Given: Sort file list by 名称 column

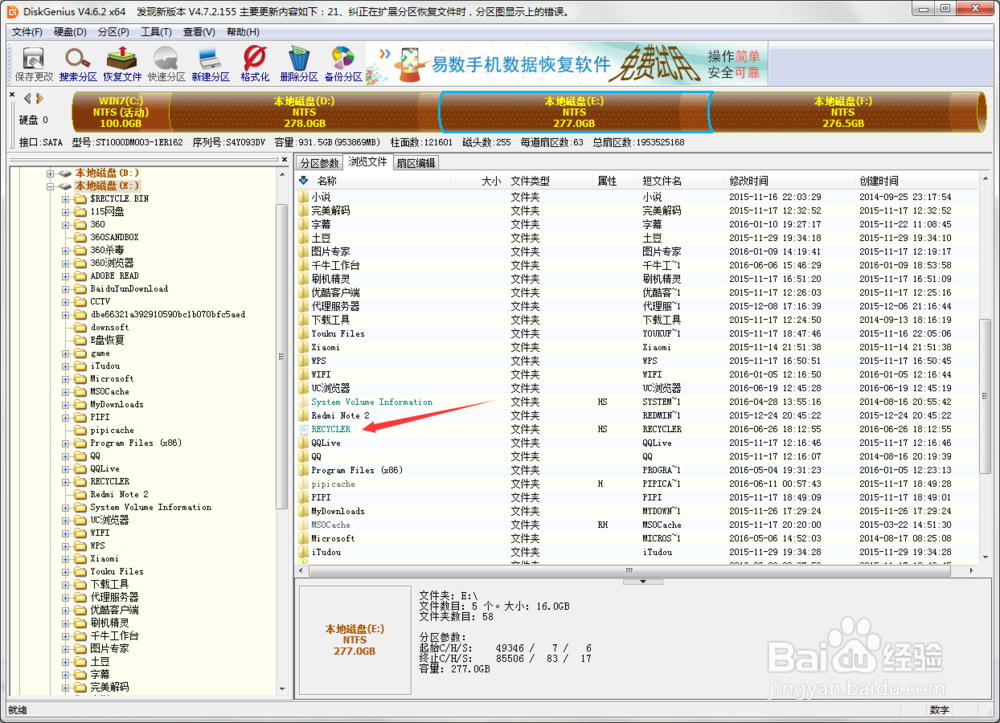Looking at the screenshot, I should pyautogui.click(x=374, y=181).
